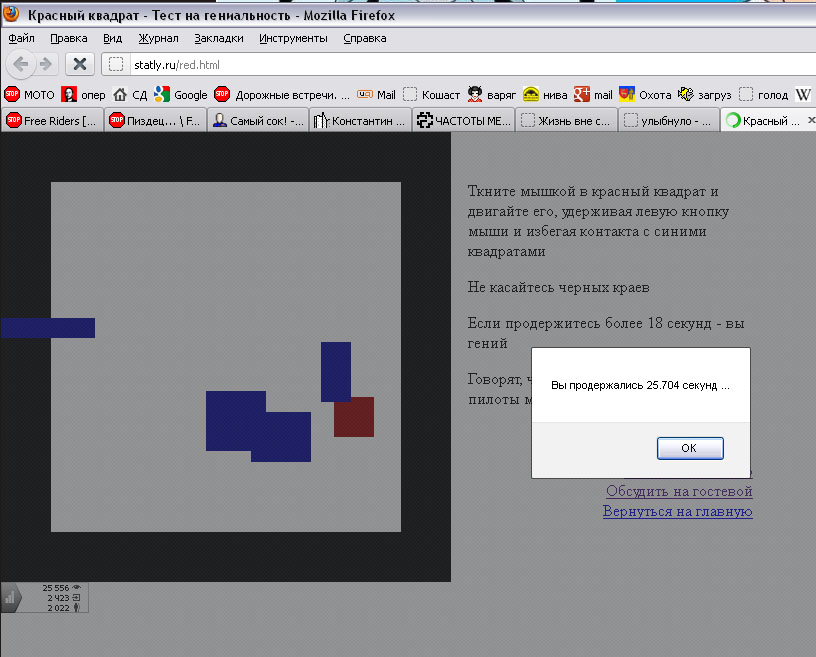Follow the Обсудить на гостевой link
Viewport: 816px width, 657px height.
(x=678, y=491)
